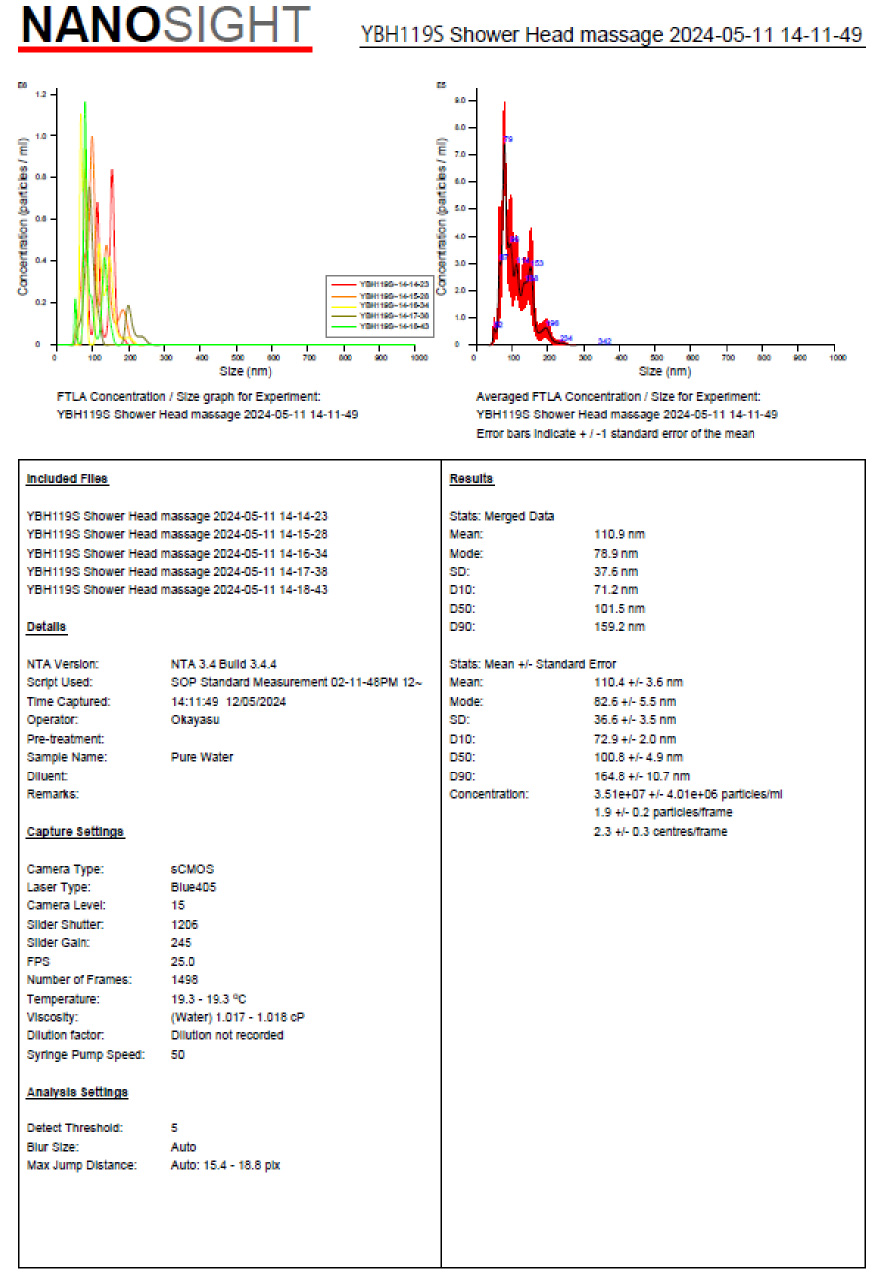The image size is (891, 1287).
Task: Select included file ending 14-14-23
Action: pyautogui.click(x=177, y=516)
